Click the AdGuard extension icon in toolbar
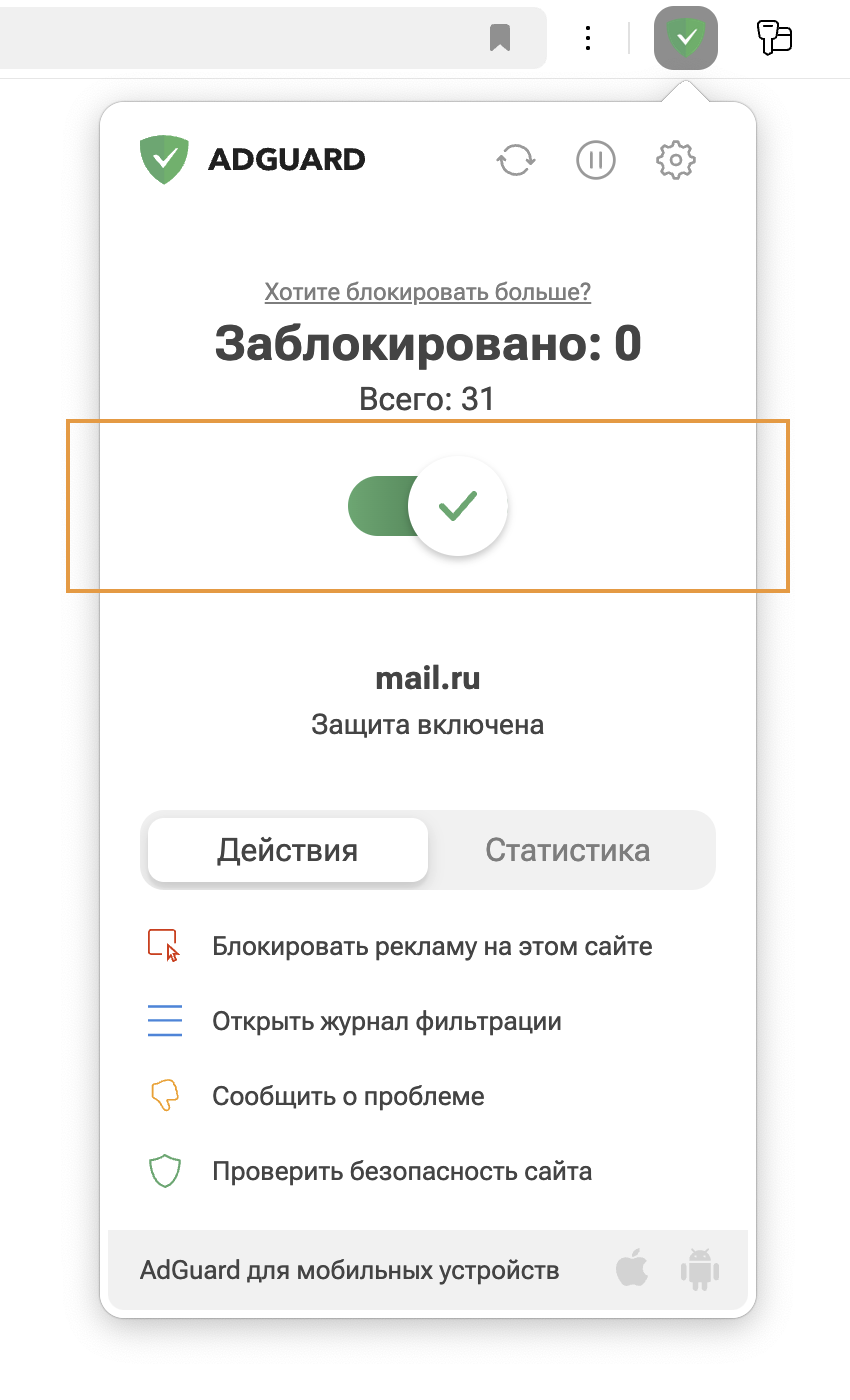The image size is (850, 1400). (x=685, y=38)
